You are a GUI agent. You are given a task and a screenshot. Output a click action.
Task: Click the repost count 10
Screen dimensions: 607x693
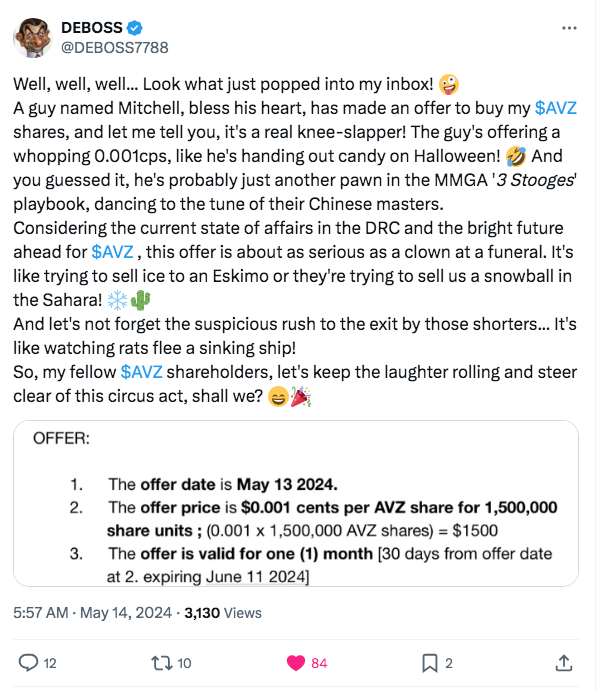tap(184, 662)
